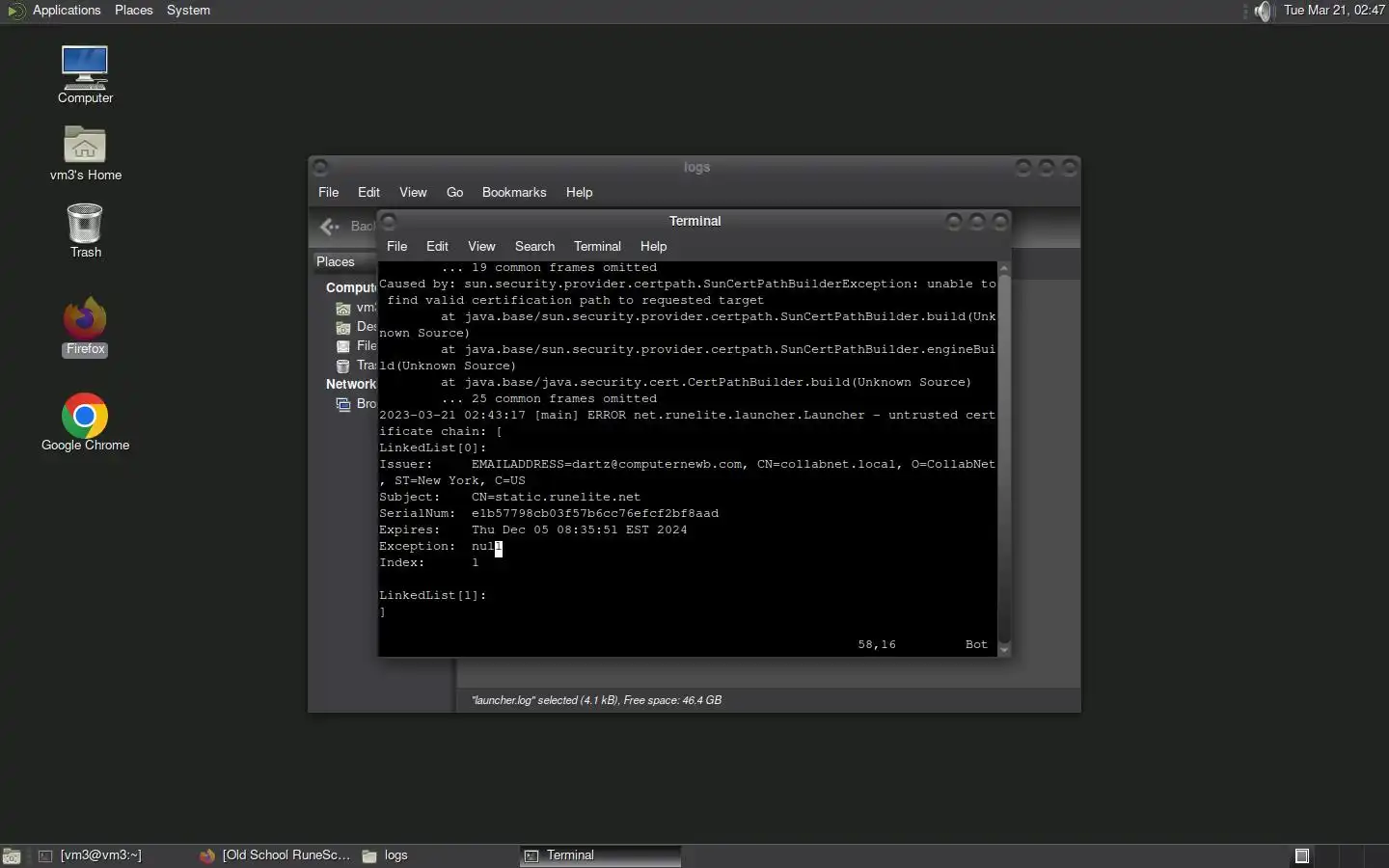
Task: Close the logs file manager window
Action: pos(1070,168)
